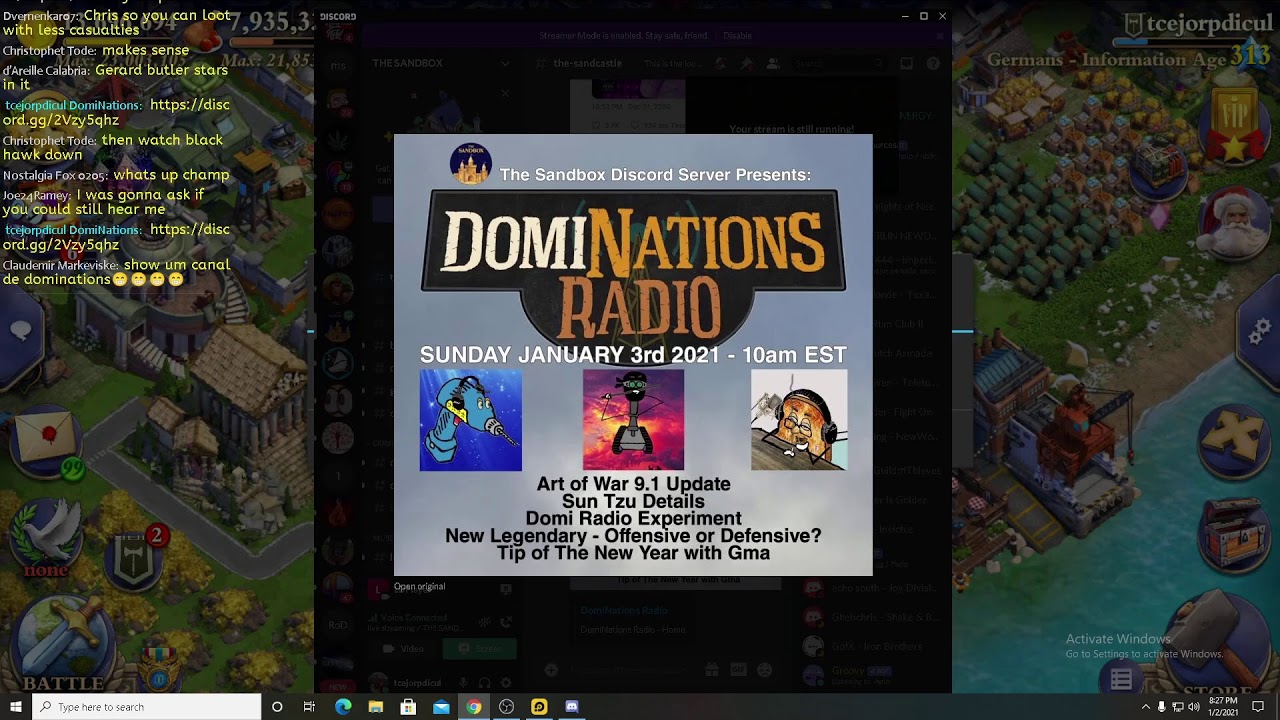The width and height of the screenshot is (1280, 720).
Task: Open the Windows notification center
Action: click(x=1259, y=707)
